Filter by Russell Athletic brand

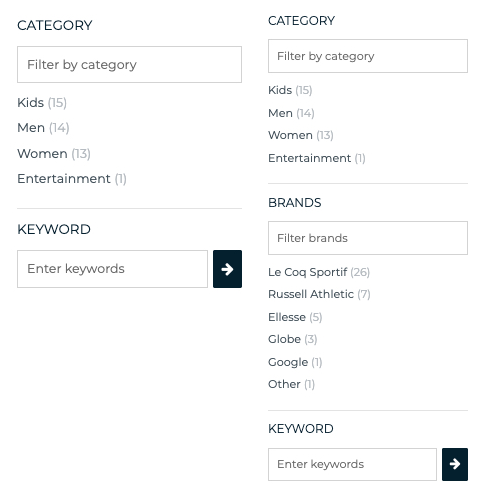(319, 294)
